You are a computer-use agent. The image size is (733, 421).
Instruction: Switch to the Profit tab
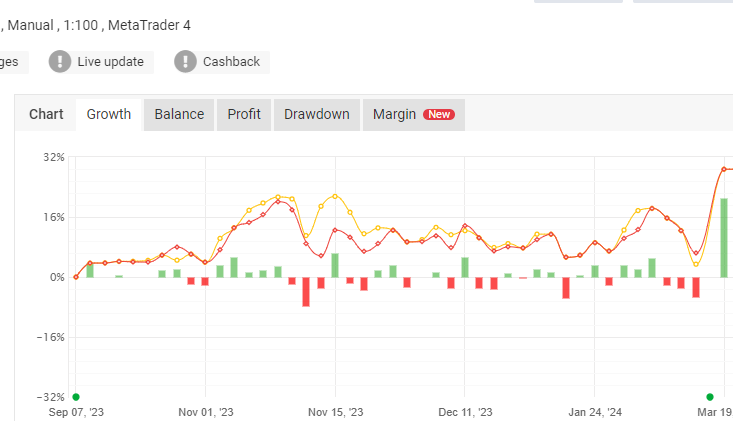click(244, 114)
